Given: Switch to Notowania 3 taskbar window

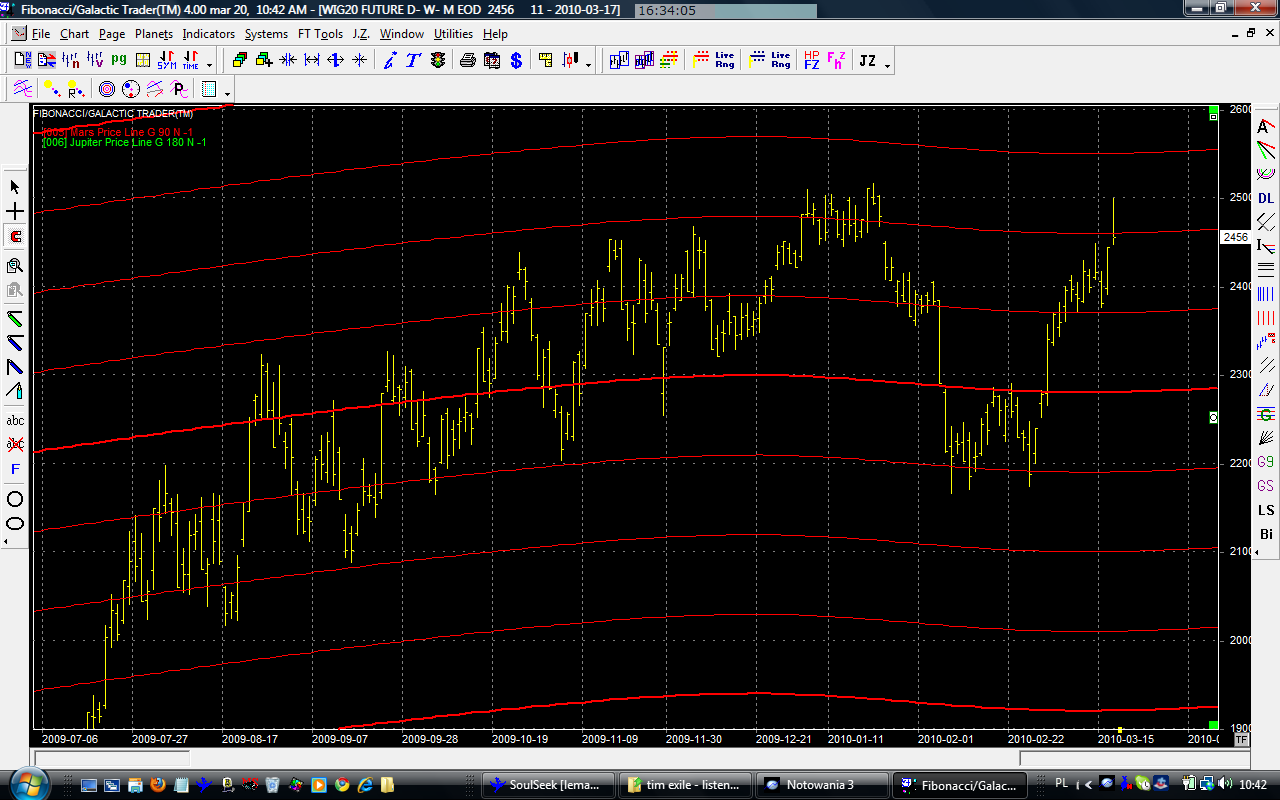Looking at the screenshot, I should [x=820, y=785].
